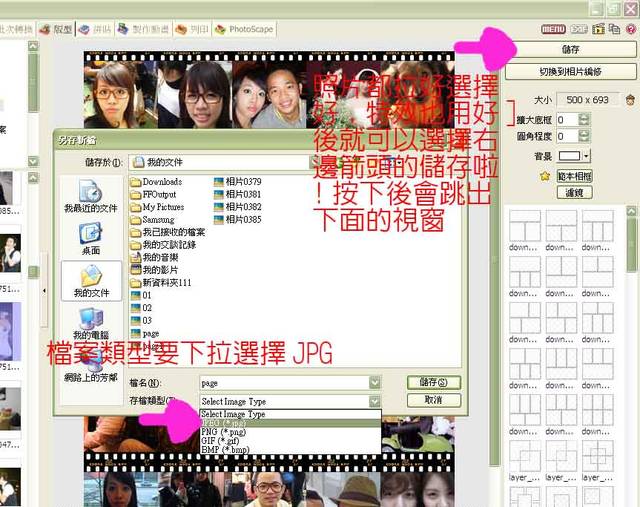Screen dimensions: 640x507
Task: Click the 濾鏡 filter button
Action: (575, 192)
